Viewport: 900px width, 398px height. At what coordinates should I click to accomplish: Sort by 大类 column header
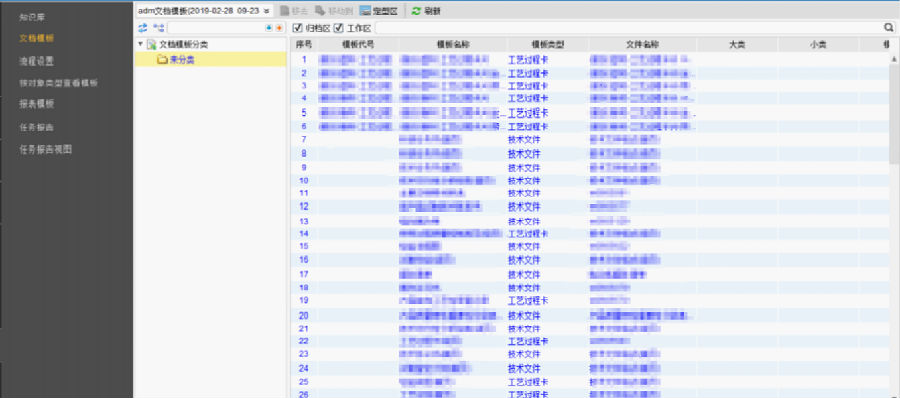click(738, 44)
